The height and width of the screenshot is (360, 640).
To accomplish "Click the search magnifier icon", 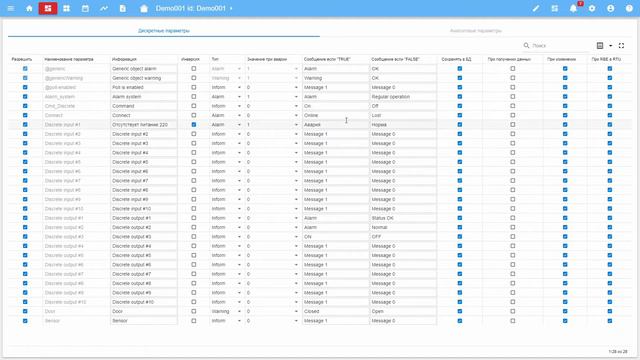I will (527, 45).
